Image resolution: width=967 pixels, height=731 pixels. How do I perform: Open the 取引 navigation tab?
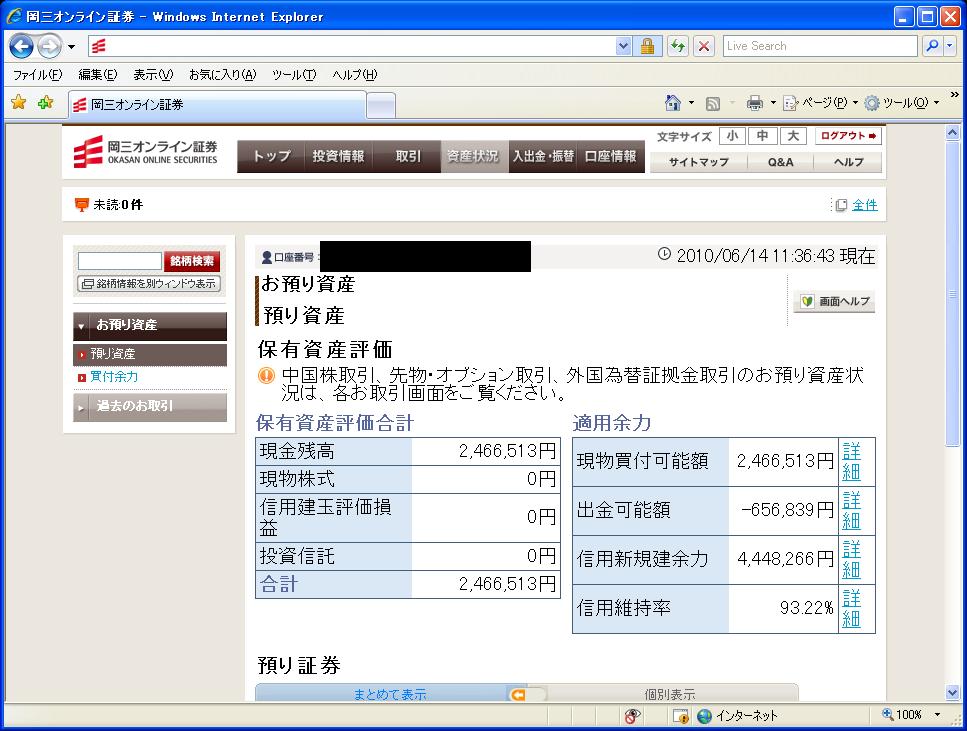pos(407,156)
